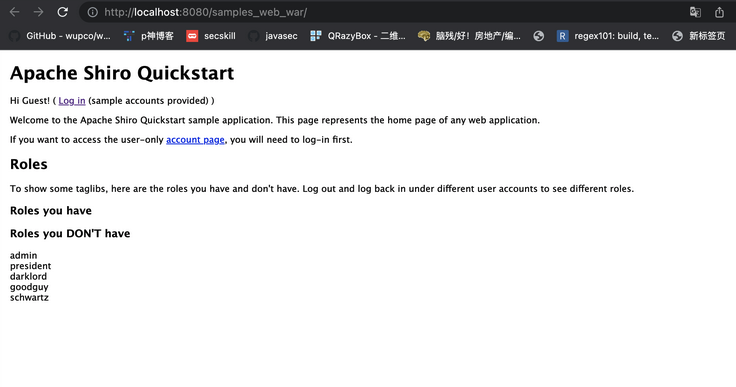Open the javasec bookmark
The image size is (736, 387).
[x=273, y=36]
